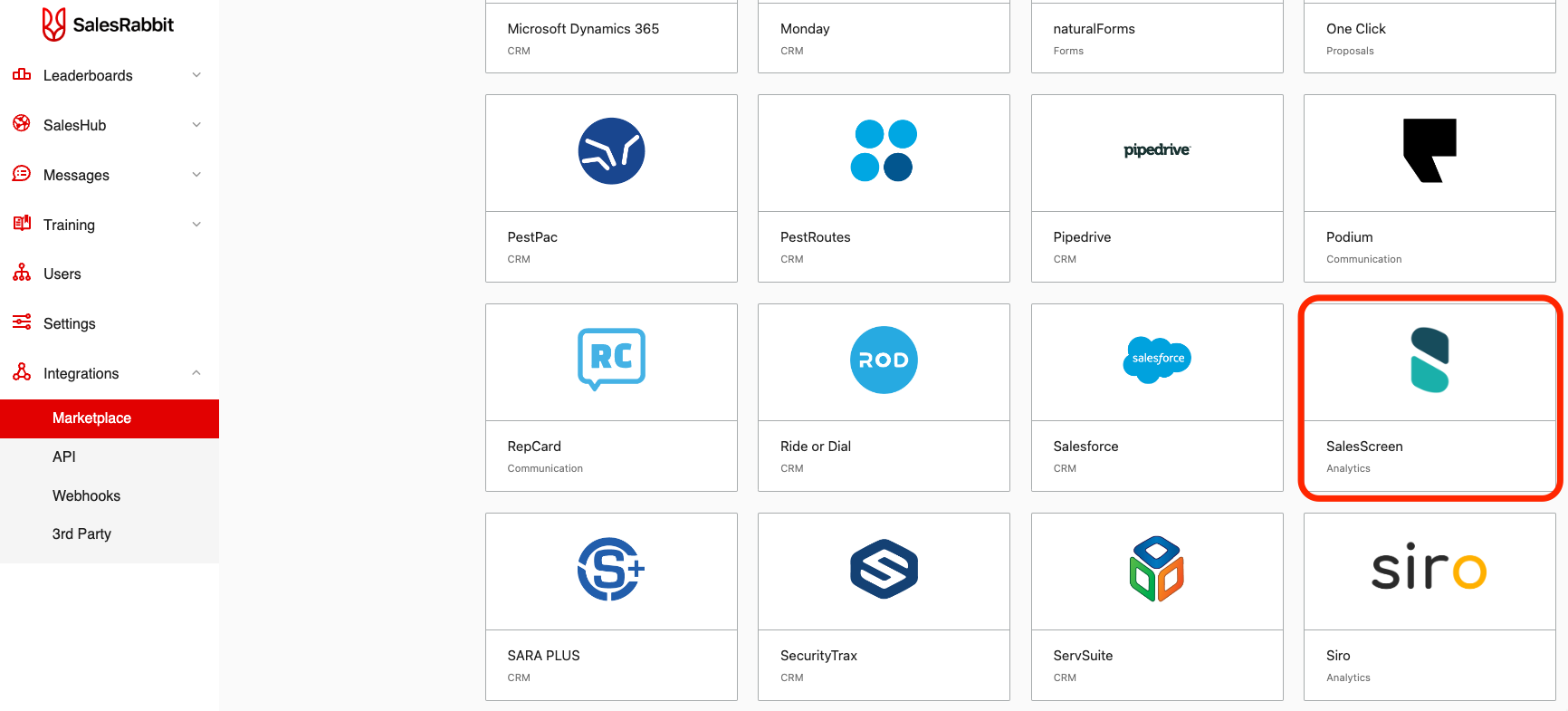The height and width of the screenshot is (711, 1568).
Task: Open the Webhooks submenu item
Action: click(x=110, y=496)
